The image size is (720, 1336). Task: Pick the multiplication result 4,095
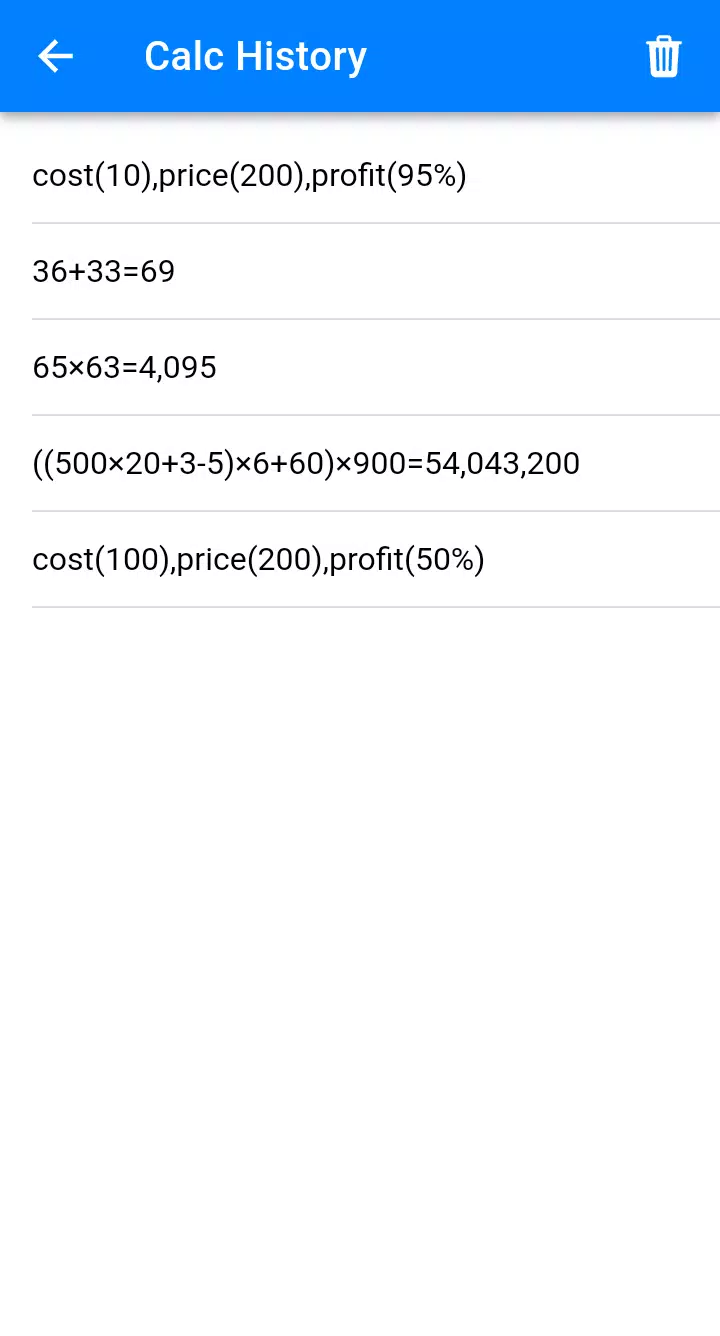(125, 367)
